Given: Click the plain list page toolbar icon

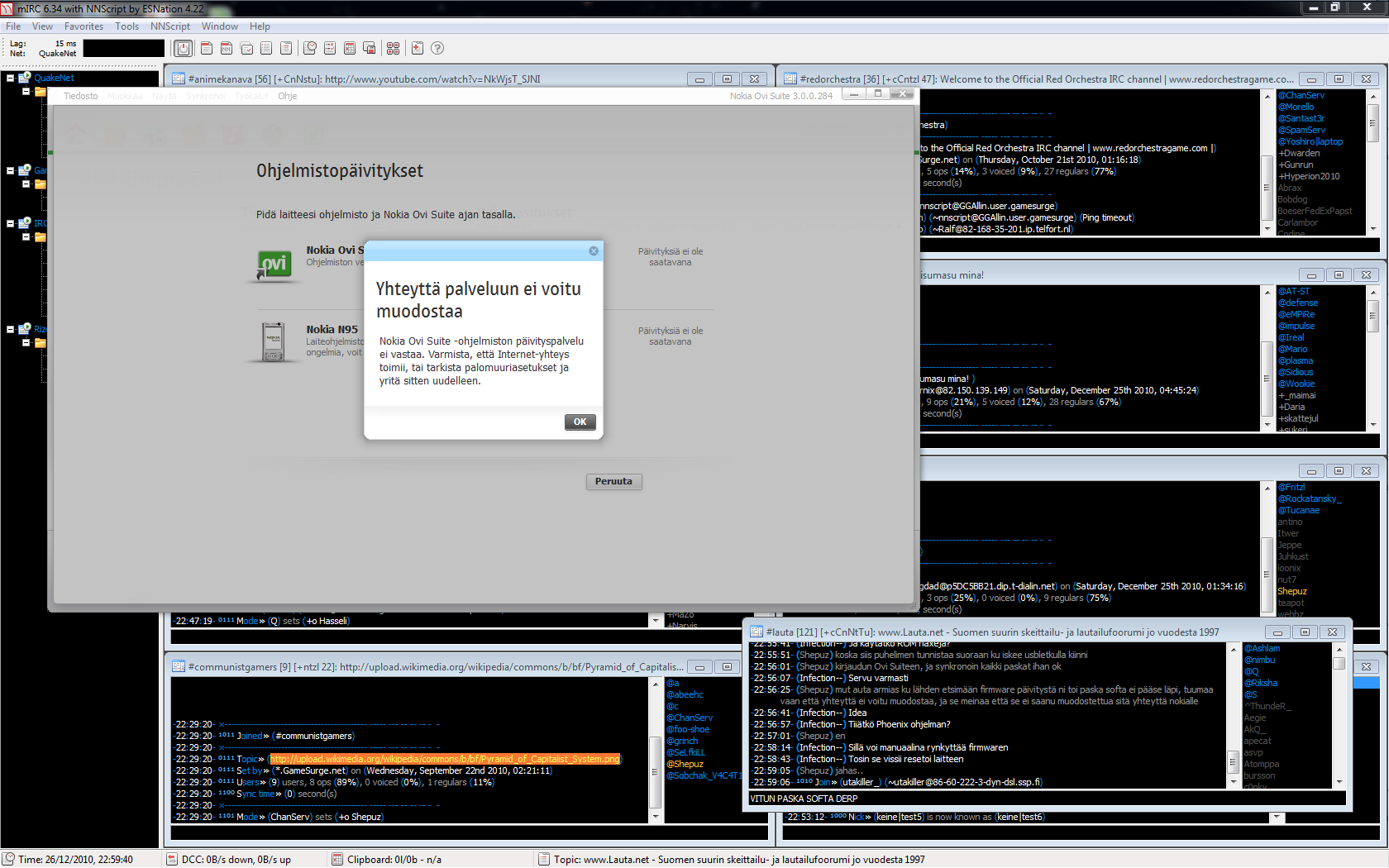Looking at the screenshot, I should [266, 48].
